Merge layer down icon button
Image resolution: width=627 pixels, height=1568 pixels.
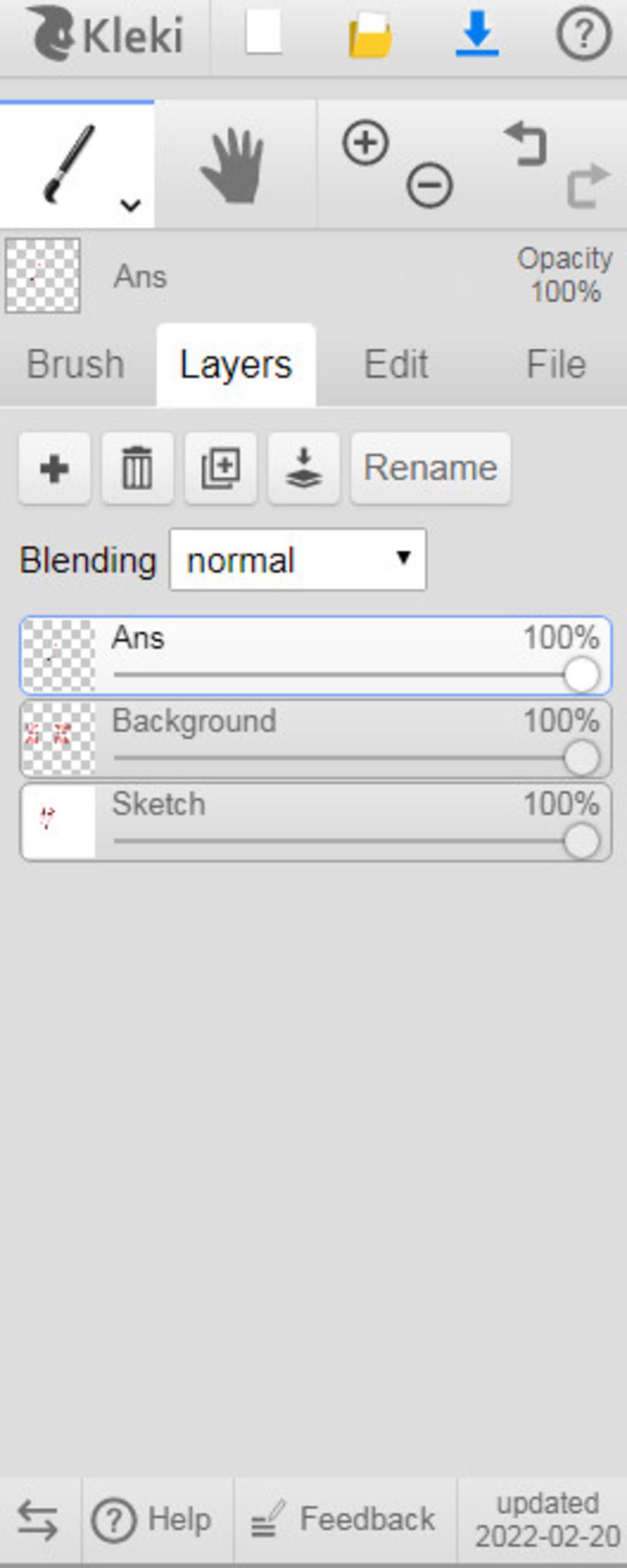pos(304,469)
